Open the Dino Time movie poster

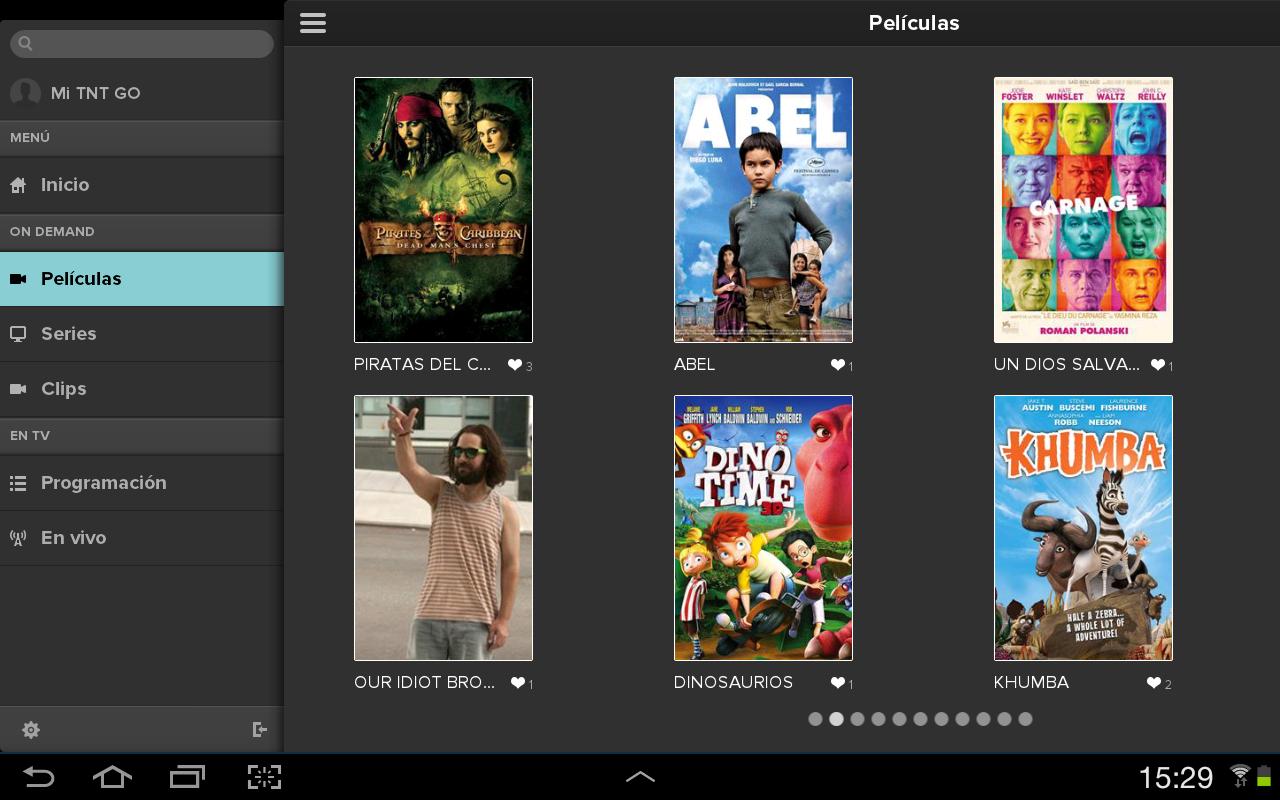click(763, 528)
